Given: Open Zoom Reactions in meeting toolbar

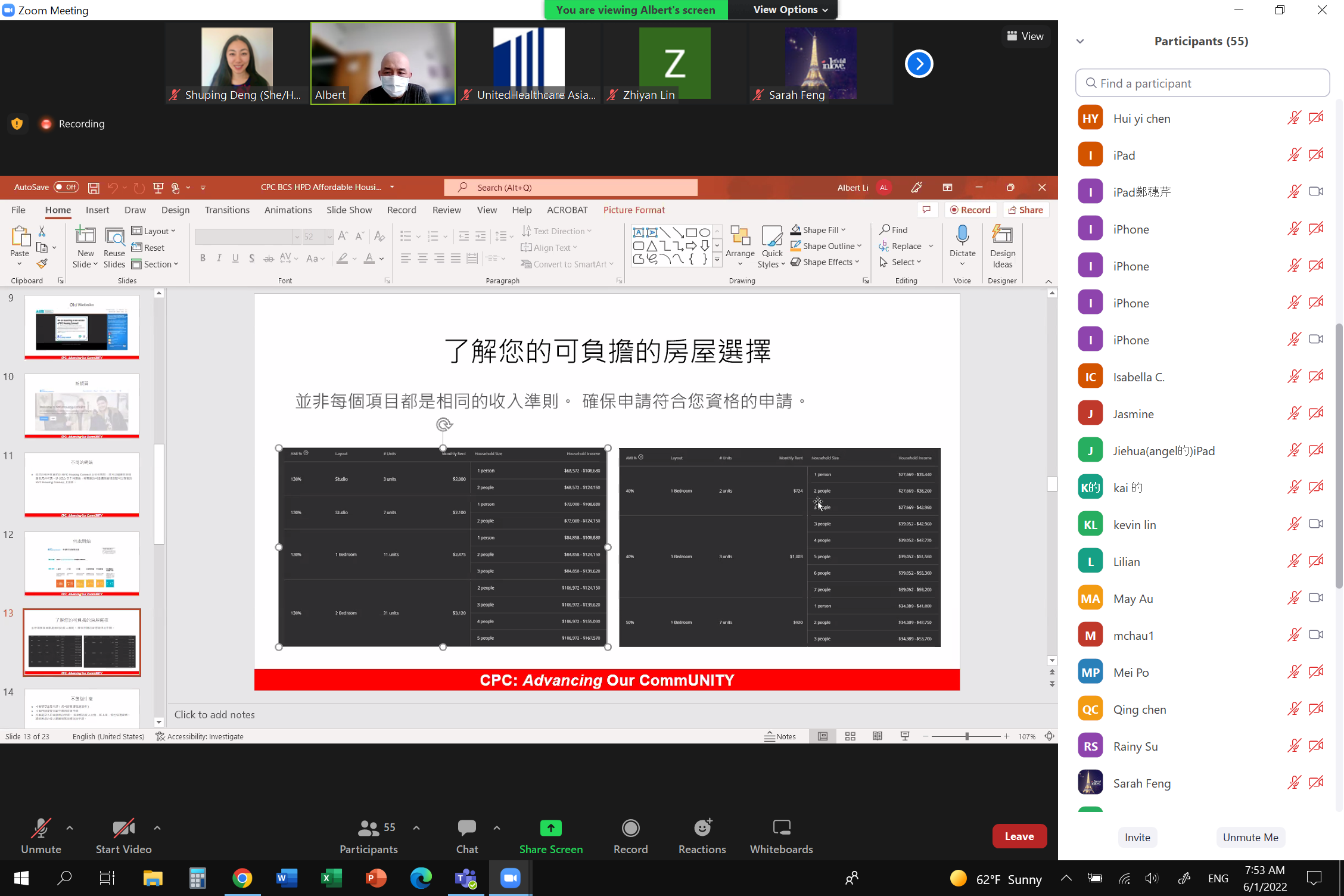Looking at the screenshot, I should [x=702, y=836].
